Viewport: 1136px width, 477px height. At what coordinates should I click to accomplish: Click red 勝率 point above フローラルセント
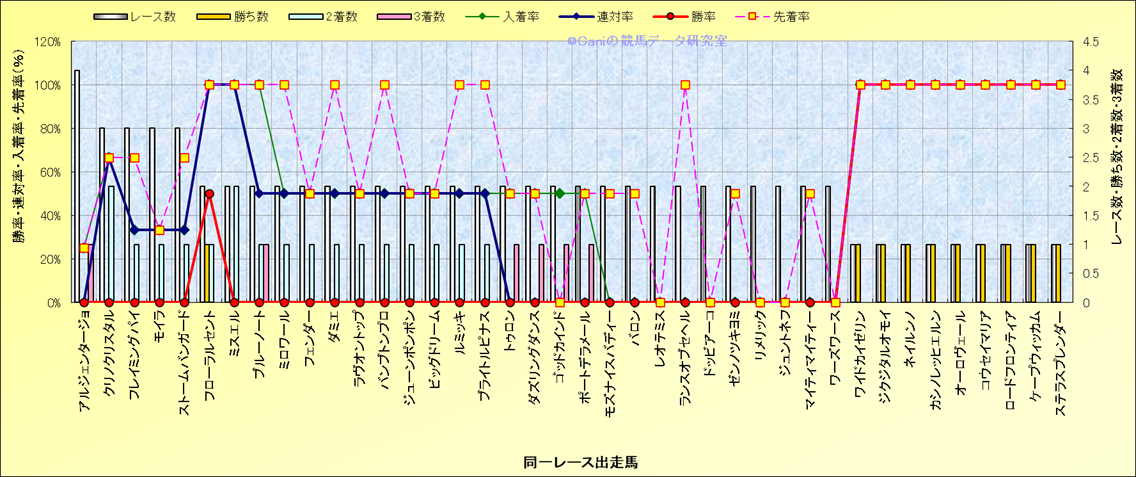point(209,194)
